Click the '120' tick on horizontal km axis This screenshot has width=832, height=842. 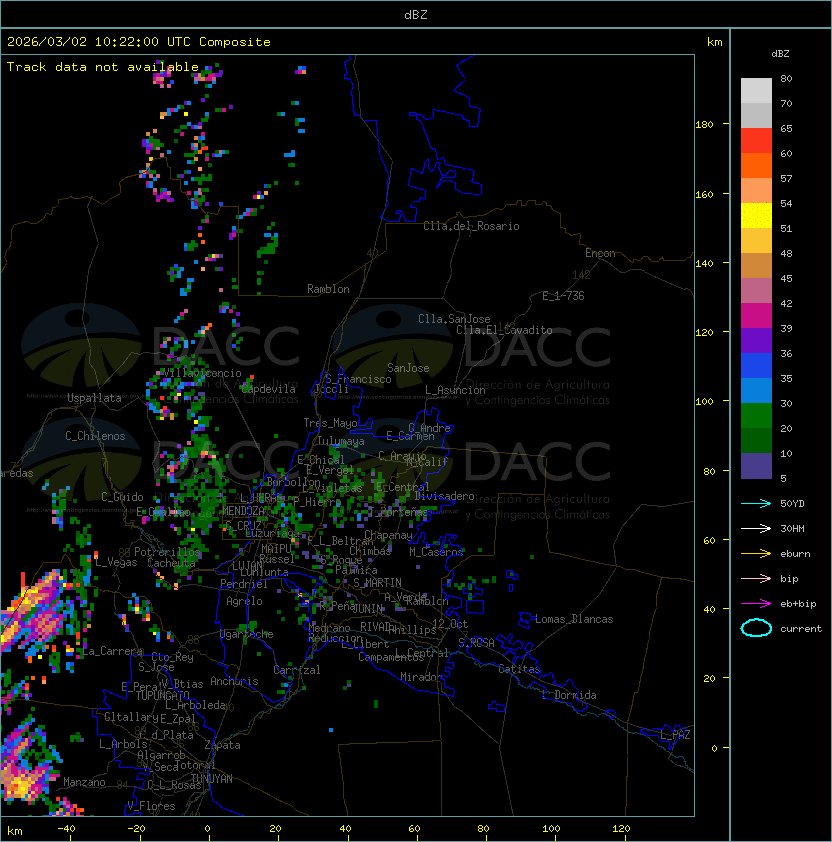[x=621, y=829]
